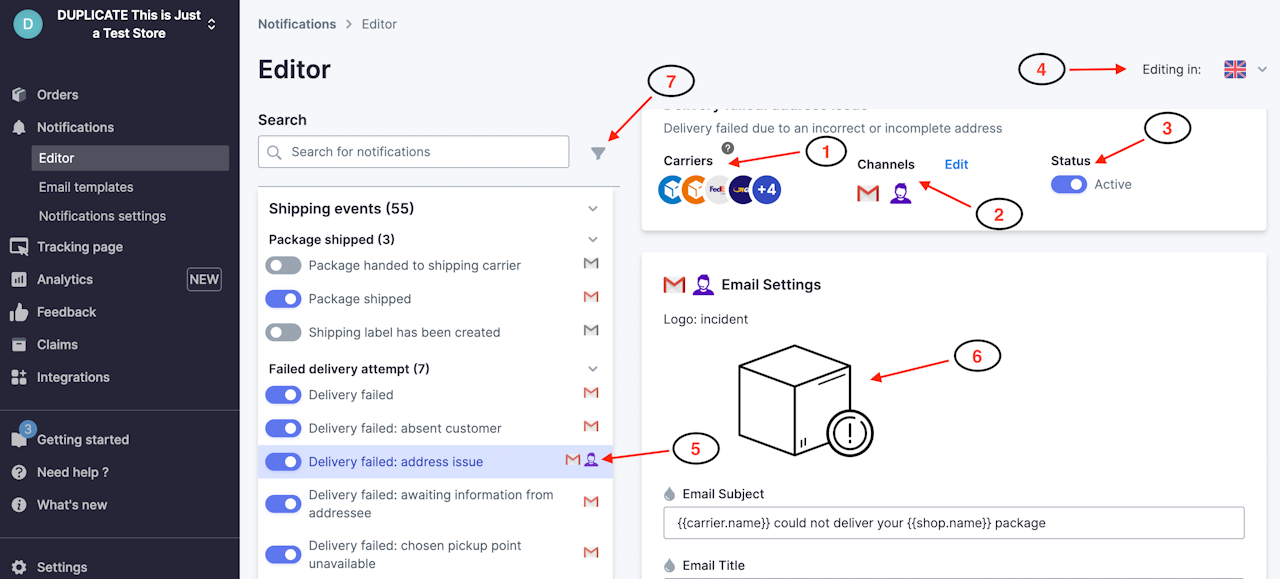
Task: Click the FedEx carrier logo
Action: pos(718,189)
